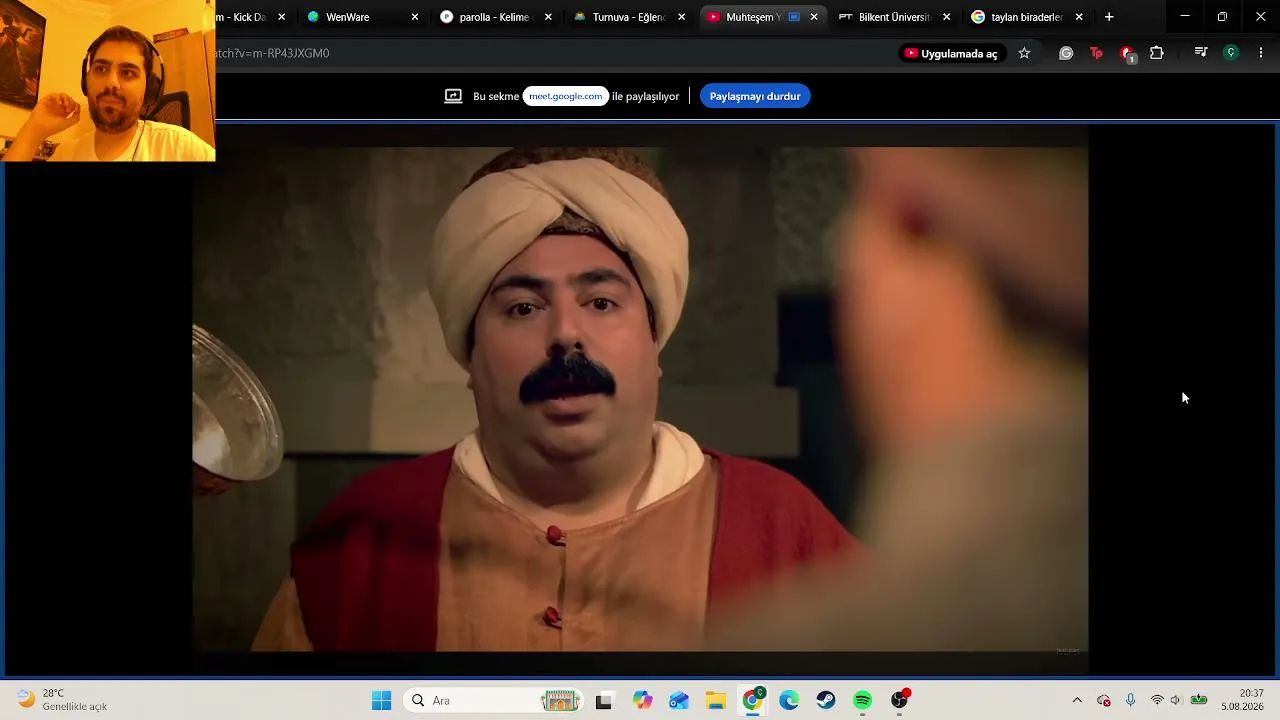The image size is (1280, 720).
Task: Open the media controls icon
Action: (x=1201, y=53)
